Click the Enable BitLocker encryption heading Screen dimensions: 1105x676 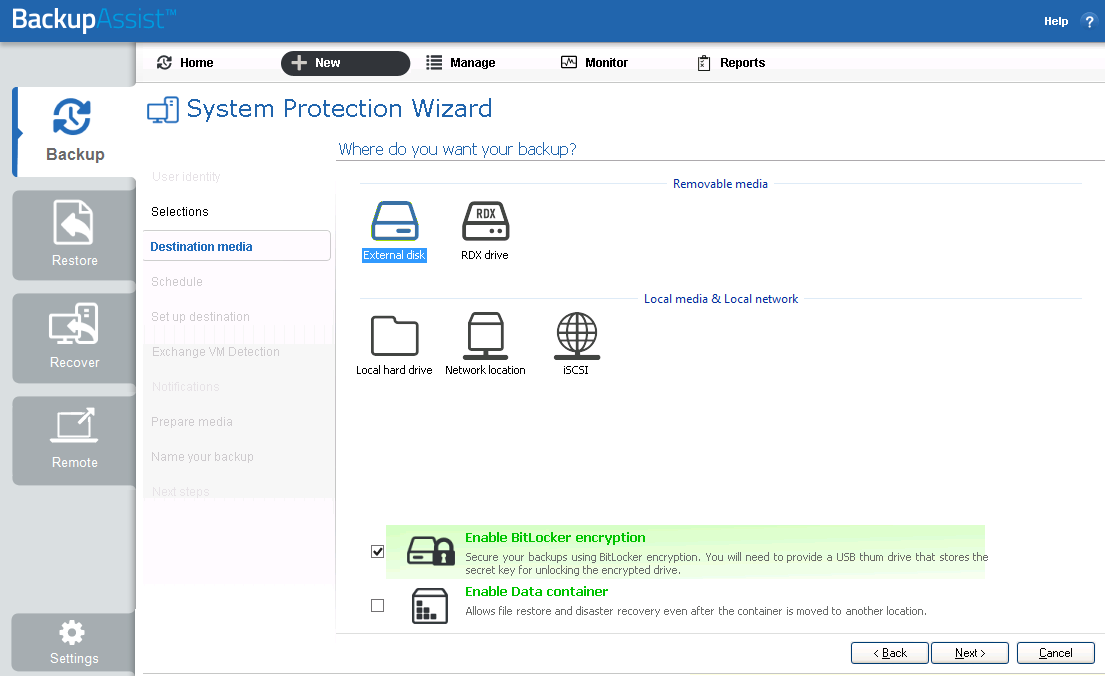555,538
